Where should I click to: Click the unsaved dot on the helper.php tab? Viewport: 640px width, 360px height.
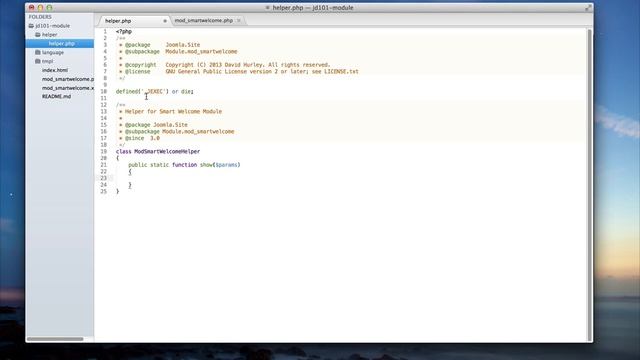tap(165, 21)
